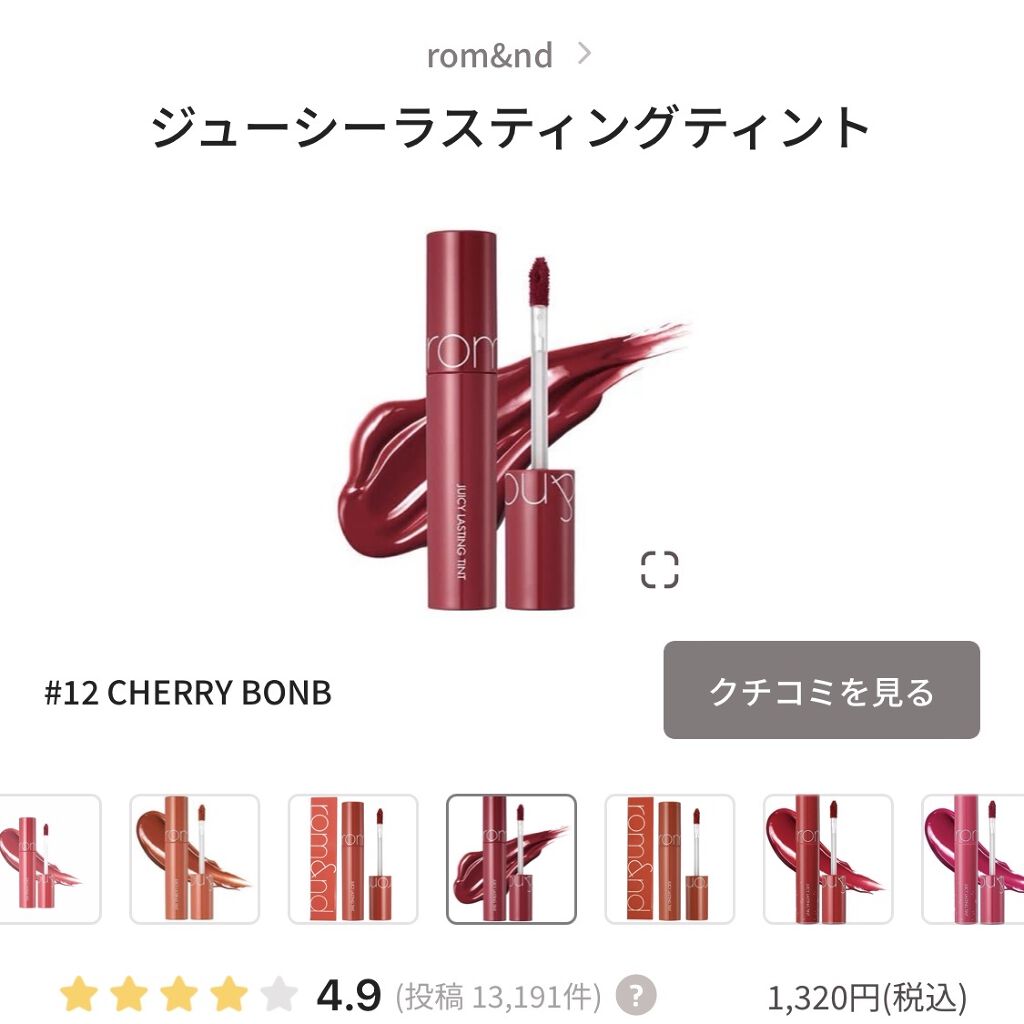Click the ジューシーラスティングティント product title
Image resolution: width=1024 pixels, height=1024 pixels.
pyautogui.click(x=511, y=127)
